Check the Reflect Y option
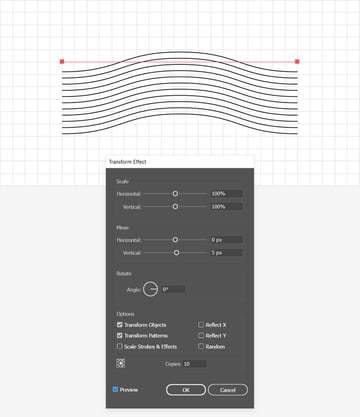 [201, 335]
